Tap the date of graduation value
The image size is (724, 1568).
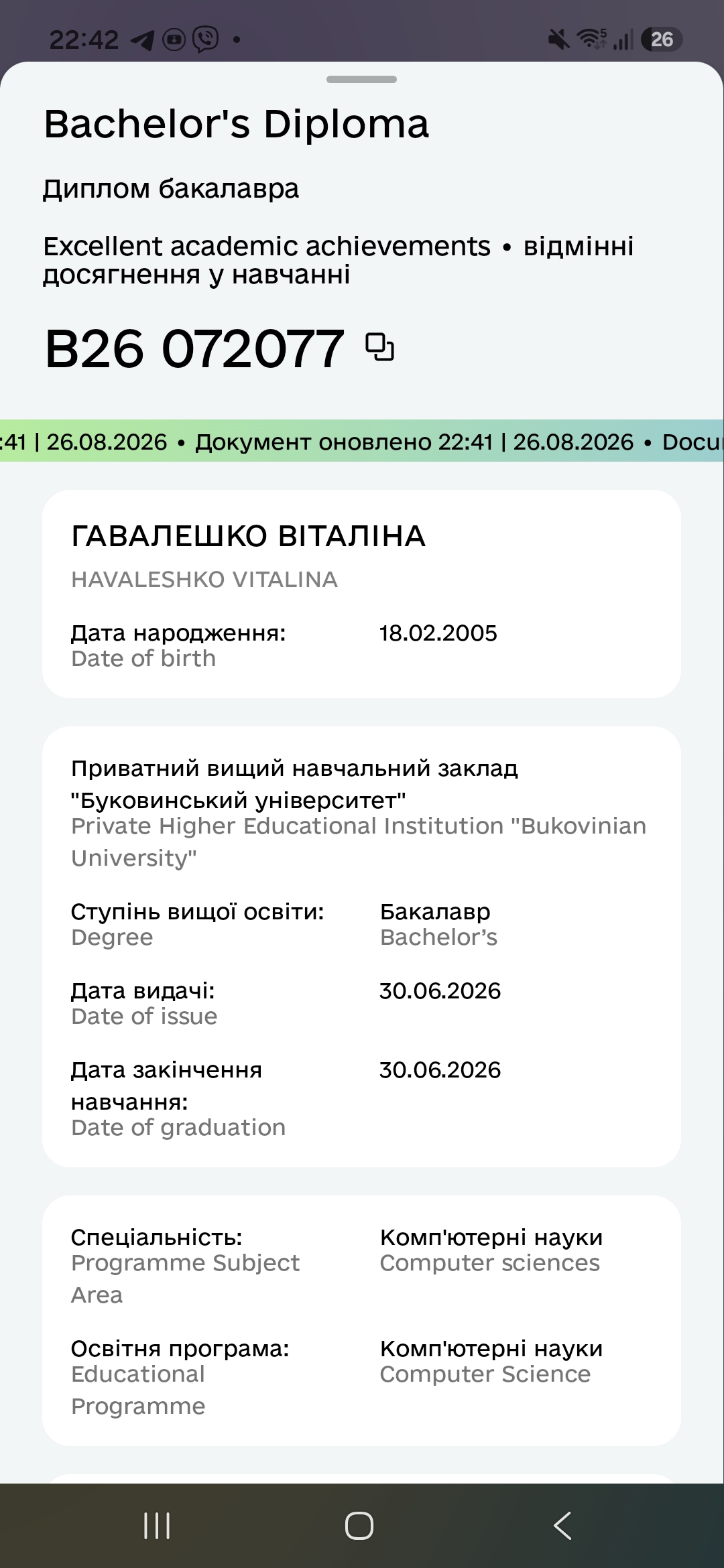pyautogui.click(x=440, y=1070)
